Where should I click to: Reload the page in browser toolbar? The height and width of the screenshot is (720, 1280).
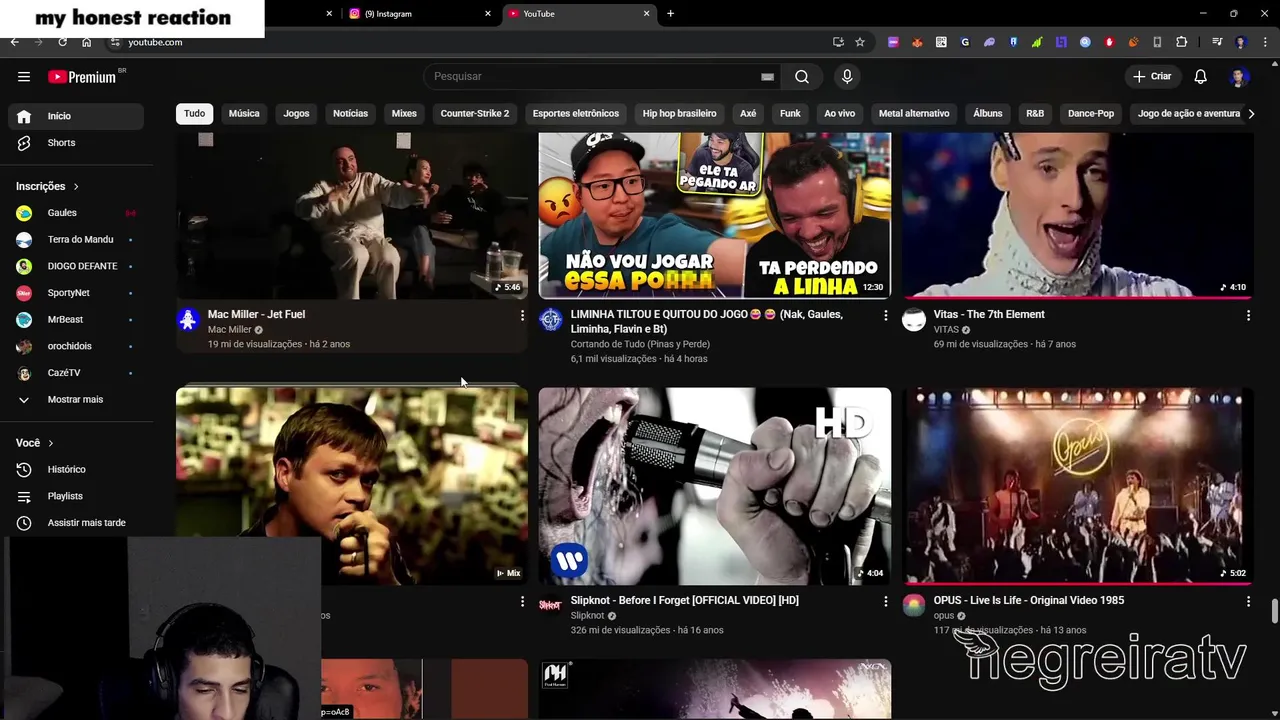click(62, 42)
